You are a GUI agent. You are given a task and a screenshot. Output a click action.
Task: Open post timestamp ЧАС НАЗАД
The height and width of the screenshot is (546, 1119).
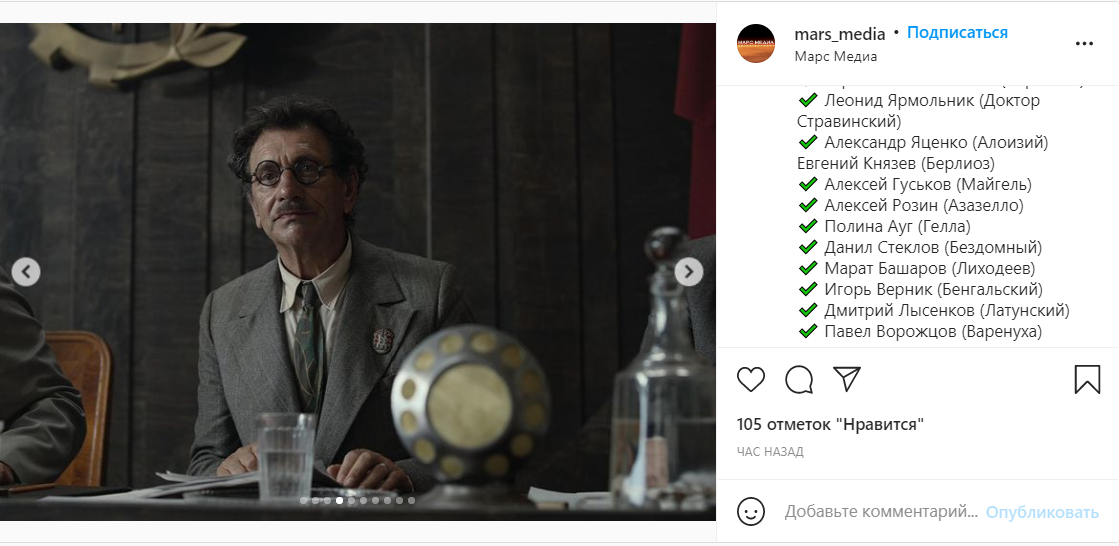[770, 452]
